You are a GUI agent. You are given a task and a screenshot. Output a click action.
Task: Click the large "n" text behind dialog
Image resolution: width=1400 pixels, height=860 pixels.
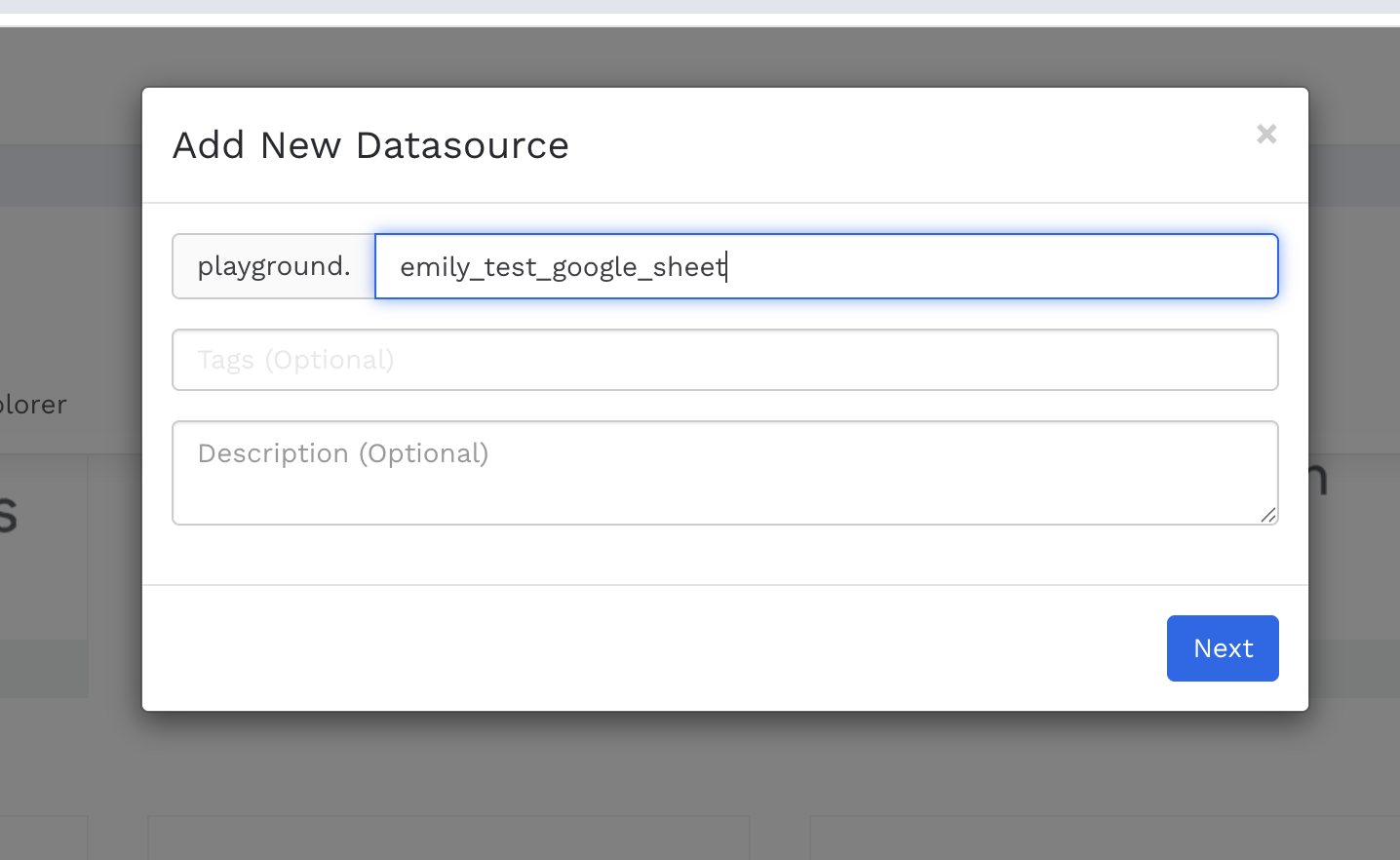click(1317, 480)
